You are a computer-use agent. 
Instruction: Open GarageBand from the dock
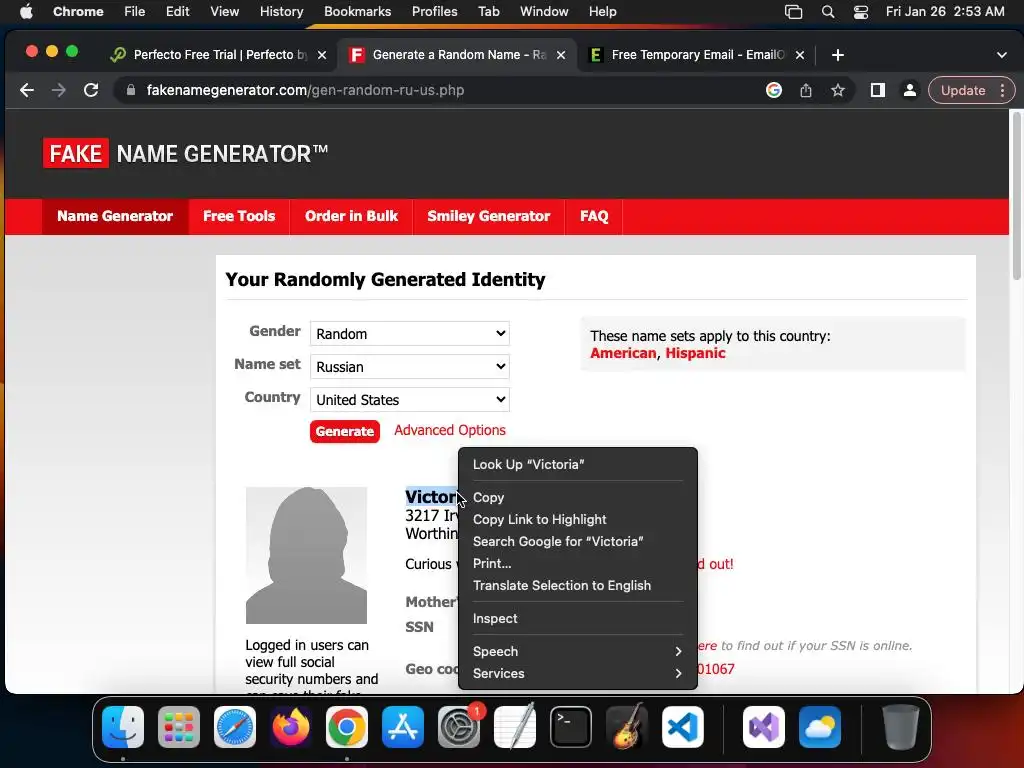coord(627,727)
